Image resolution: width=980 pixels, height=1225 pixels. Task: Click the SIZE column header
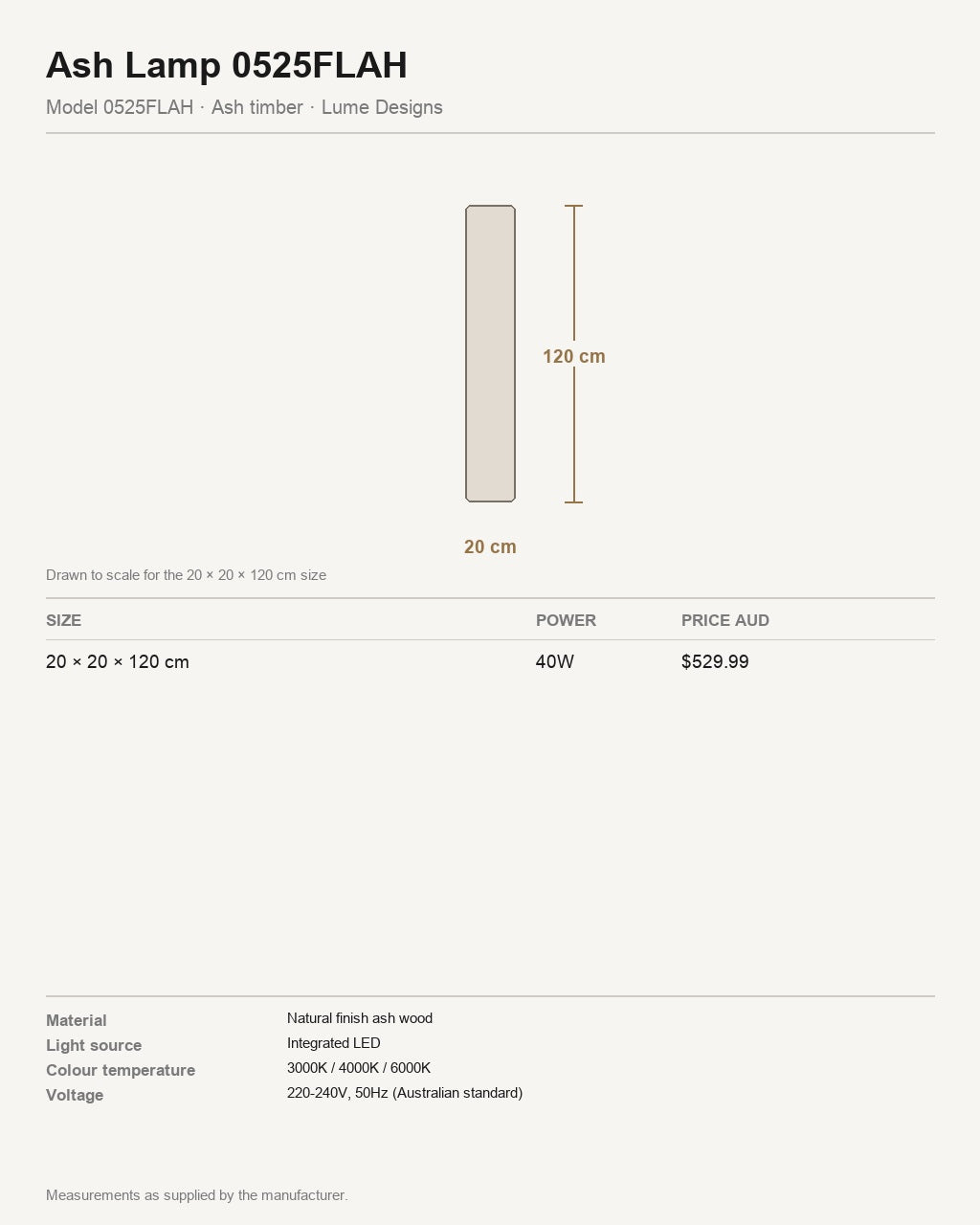(x=64, y=620)
